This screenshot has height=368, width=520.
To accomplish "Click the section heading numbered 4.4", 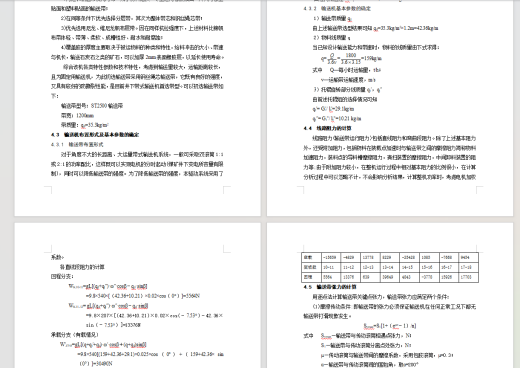I will [x=327, y=128].
